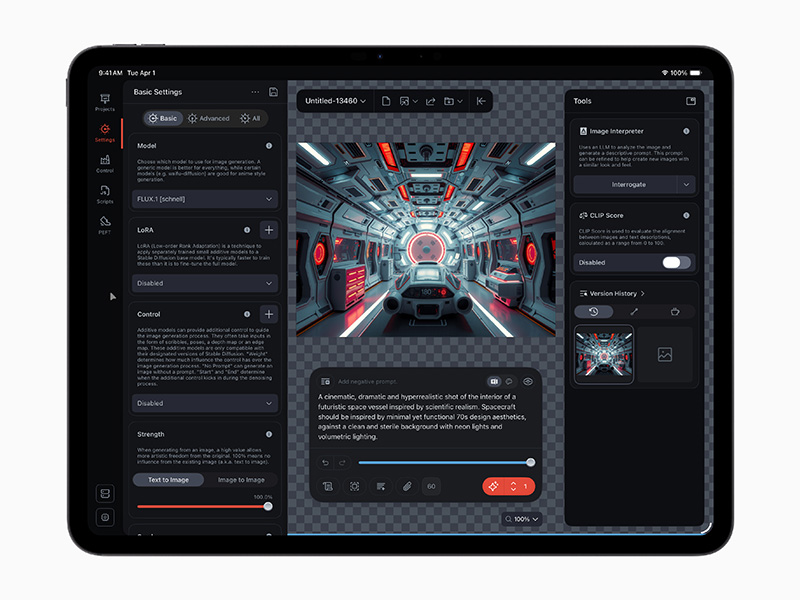Open the Scripts sidebar section
800x600 pixels.
point(105,193)
